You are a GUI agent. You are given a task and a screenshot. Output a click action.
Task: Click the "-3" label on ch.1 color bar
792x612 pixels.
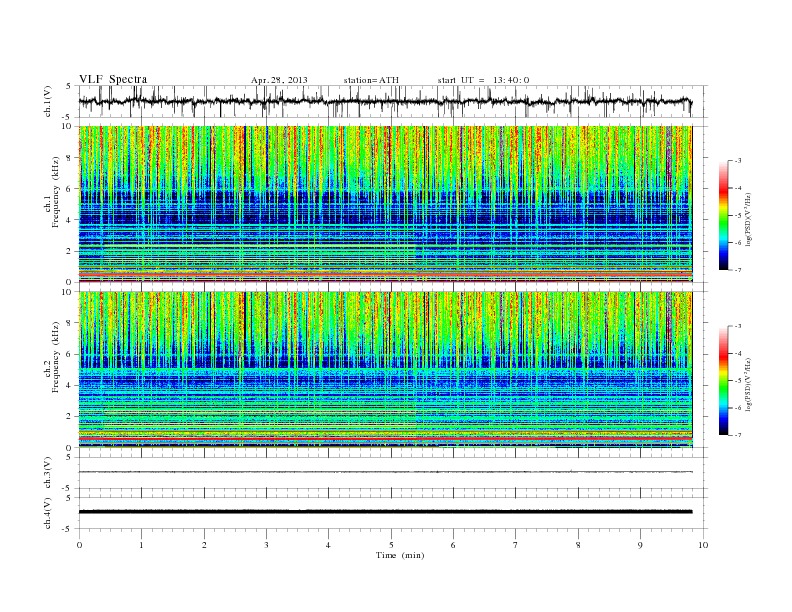click(737, 161)
